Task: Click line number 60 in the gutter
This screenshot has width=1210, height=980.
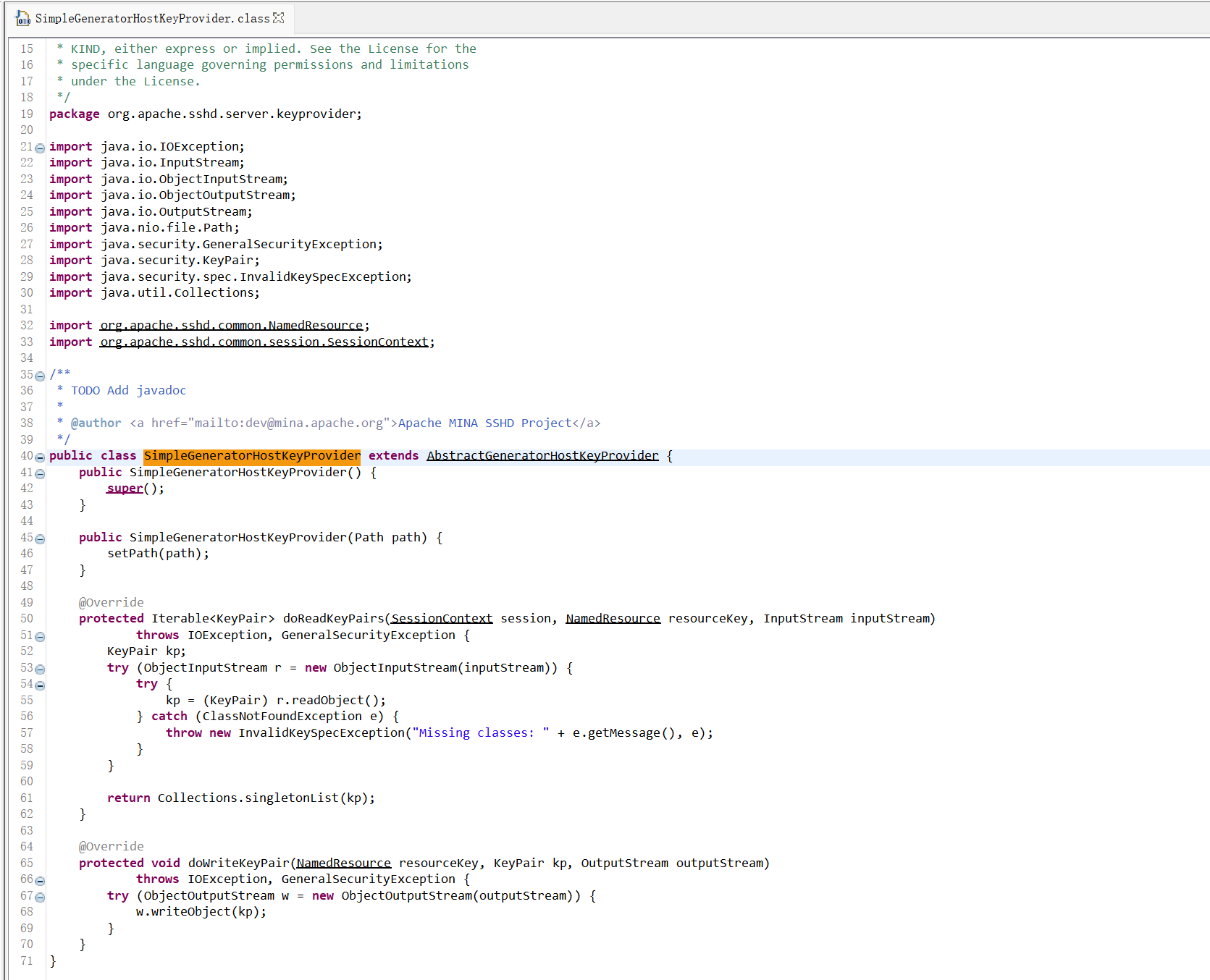Action: [27, 781]
